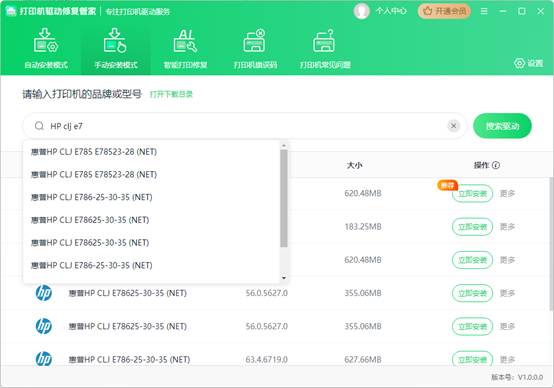Click version 63.4.6719.0 cell
Viewport: 554px width, 388px height.
(266, 359)
